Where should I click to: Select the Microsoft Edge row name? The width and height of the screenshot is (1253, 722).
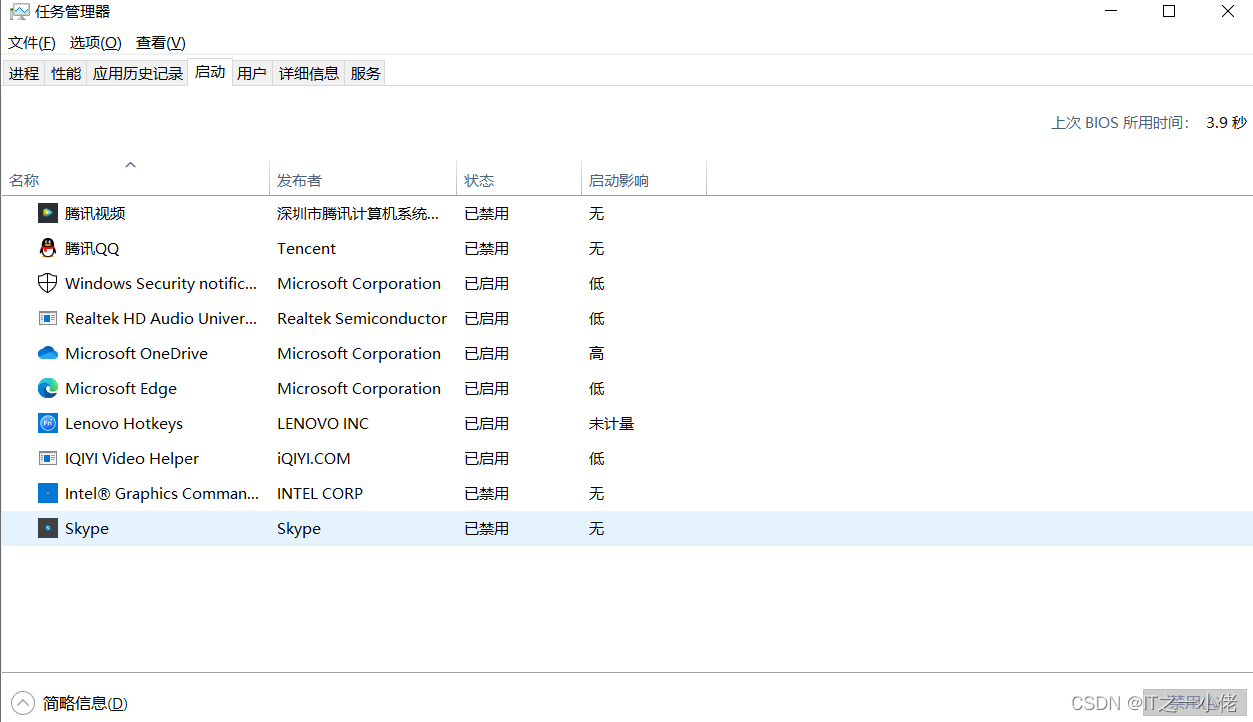pyautogui.click(x=121, y=388)
